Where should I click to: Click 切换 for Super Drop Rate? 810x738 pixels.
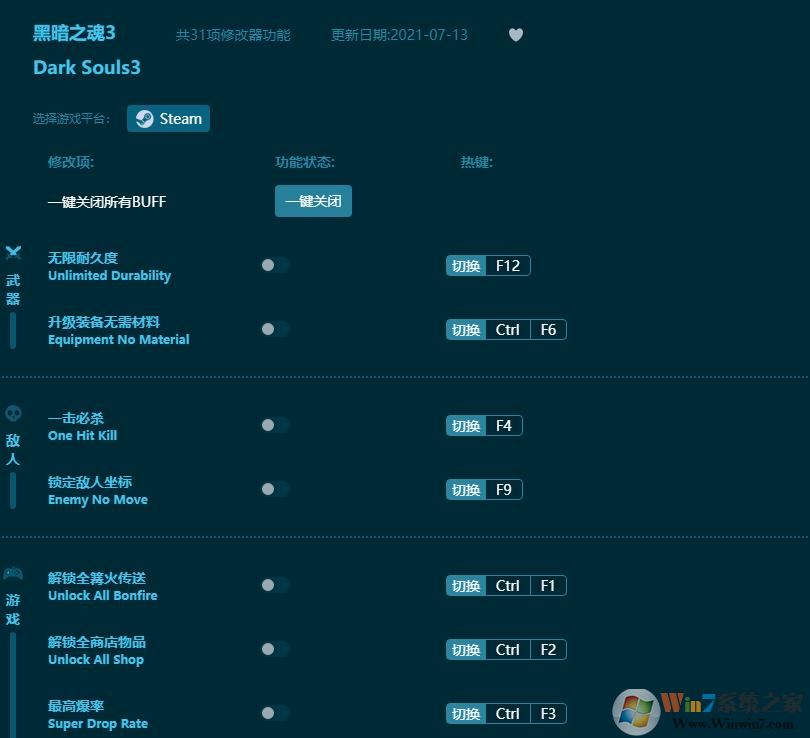click(x=466, y=714)
